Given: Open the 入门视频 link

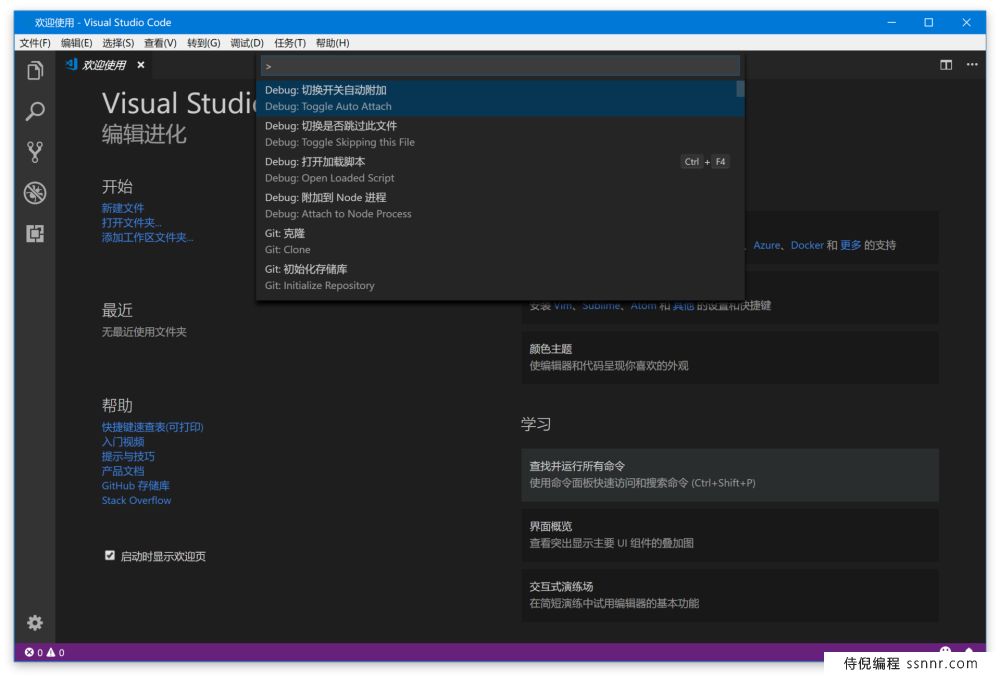Looking at the screenshot, I should tap(122, 441).
